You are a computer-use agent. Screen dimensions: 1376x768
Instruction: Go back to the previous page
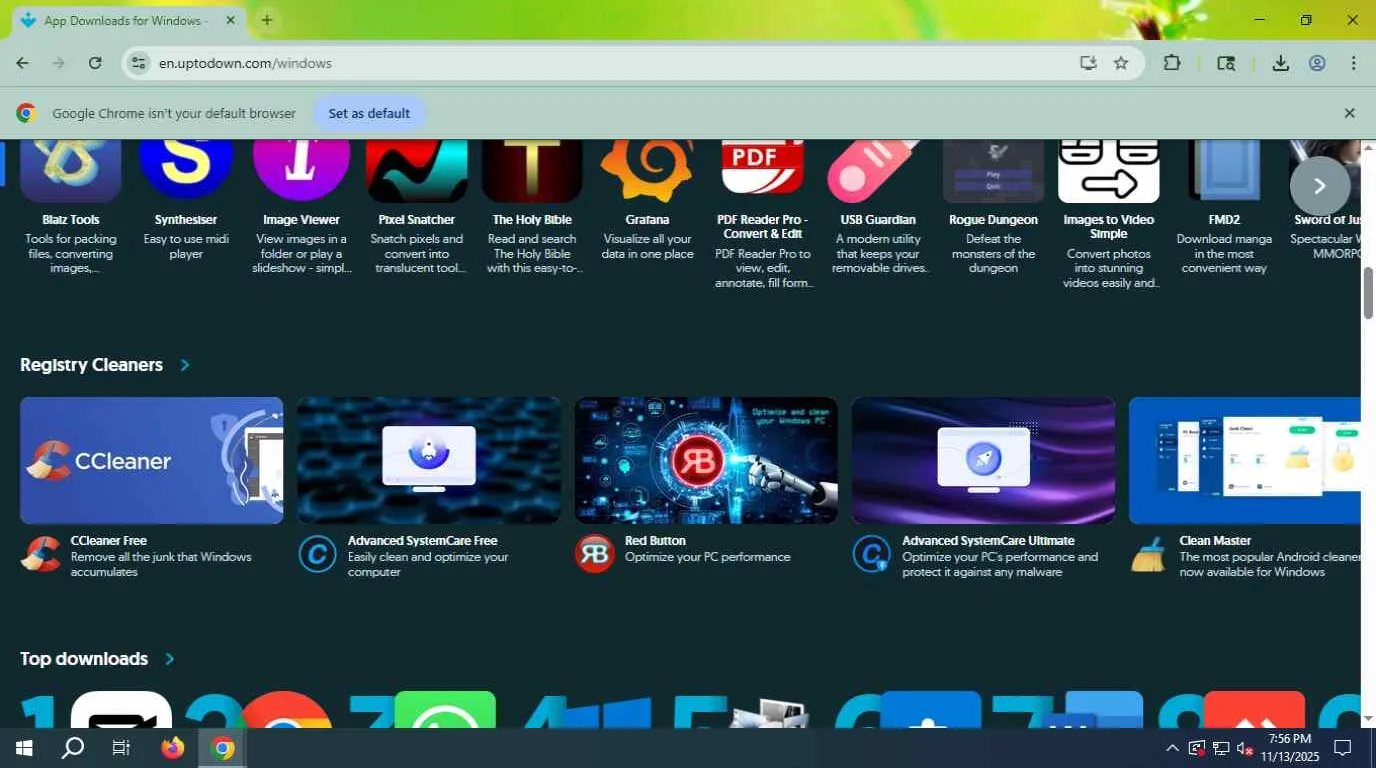[22, 63]
